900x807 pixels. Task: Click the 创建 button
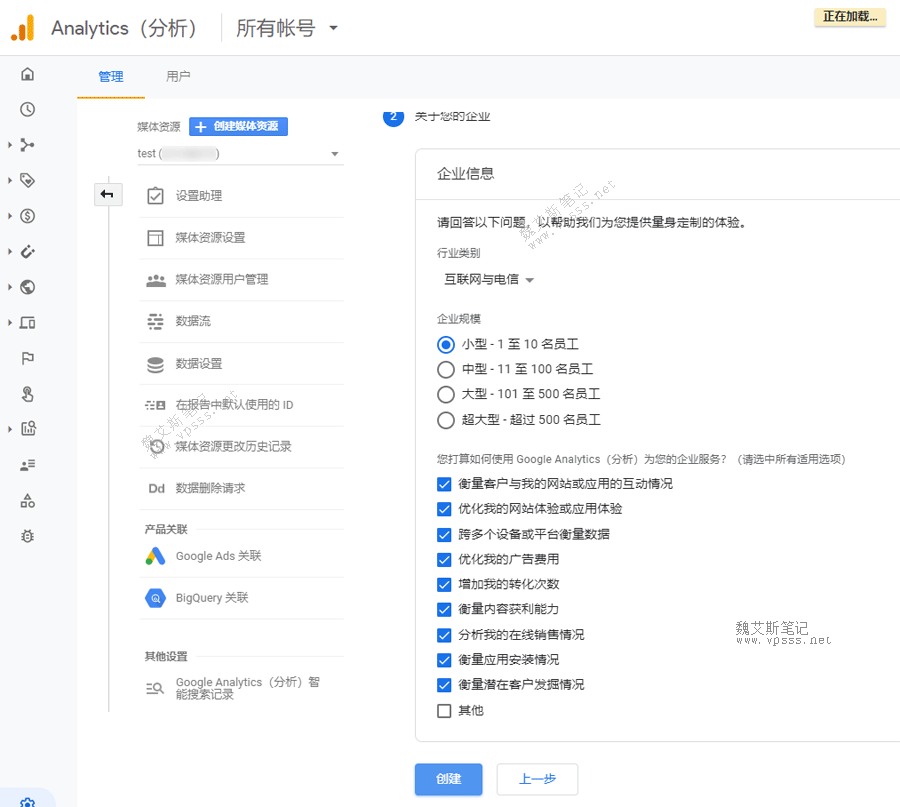click(x=448, y=779)
